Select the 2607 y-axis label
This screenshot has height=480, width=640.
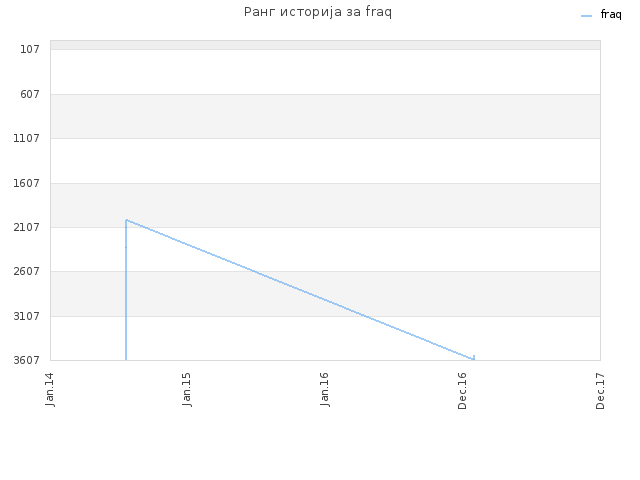pos(27,271)
